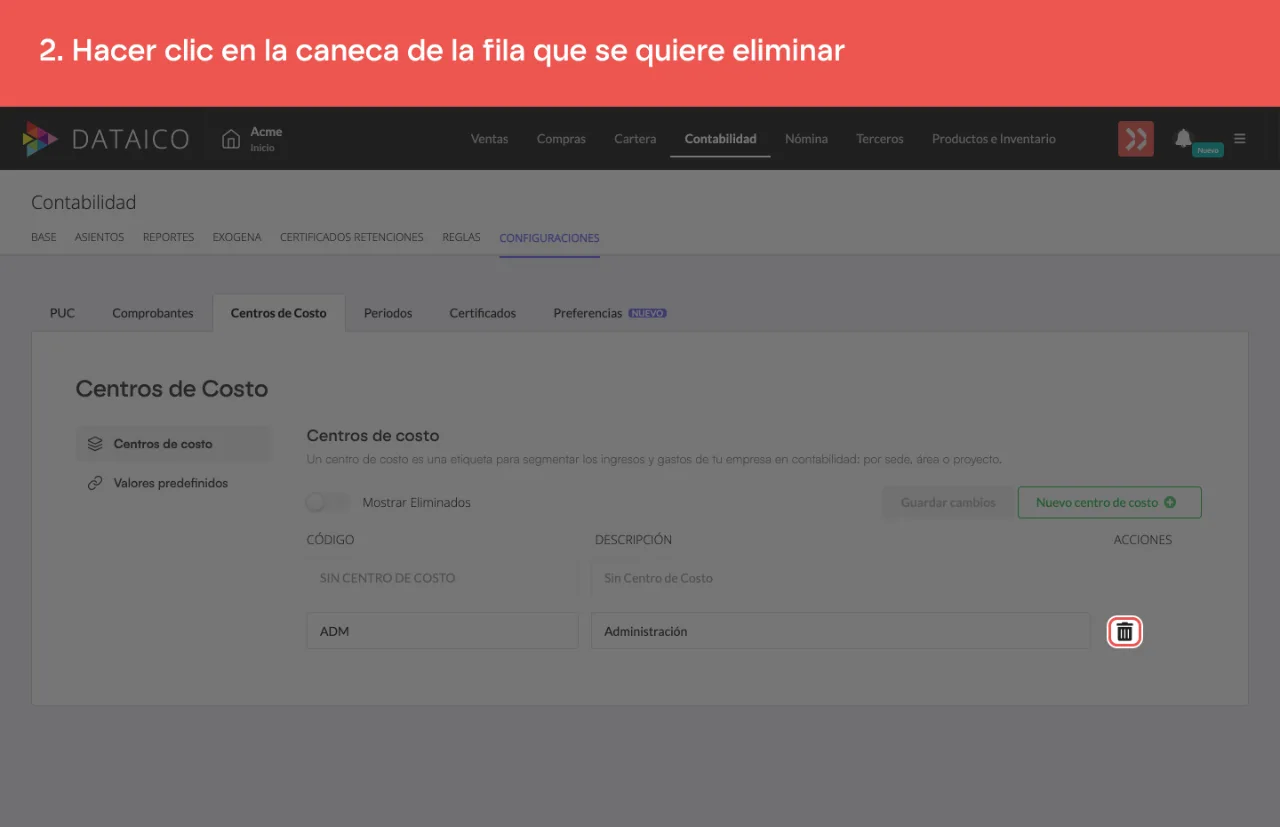Select the CONFIGURACIONES sub-tab
The width and height of the screenshot is (1280, 827).
(x=549, y=238)
